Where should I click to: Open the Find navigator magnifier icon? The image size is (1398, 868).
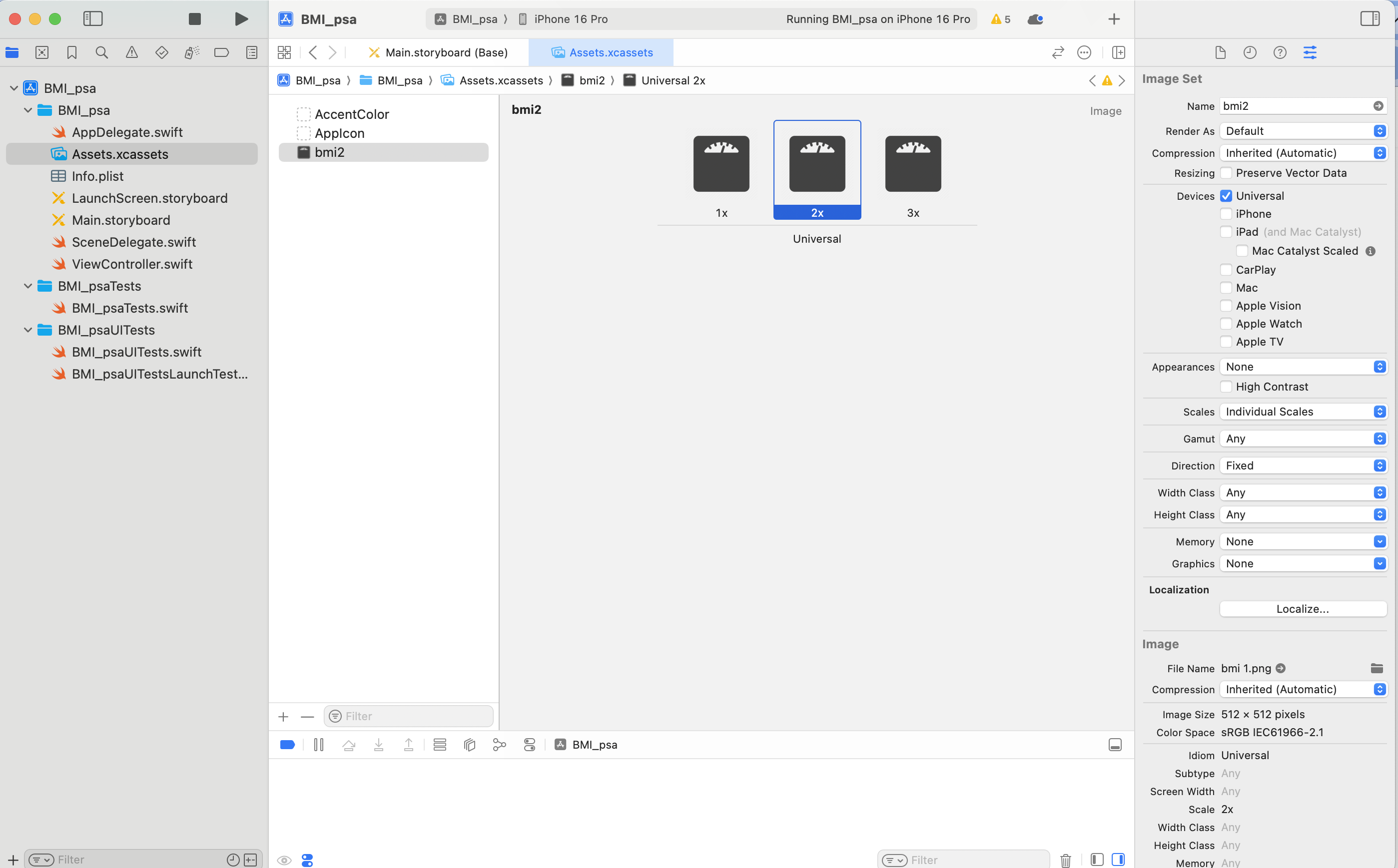pos(101,53)
